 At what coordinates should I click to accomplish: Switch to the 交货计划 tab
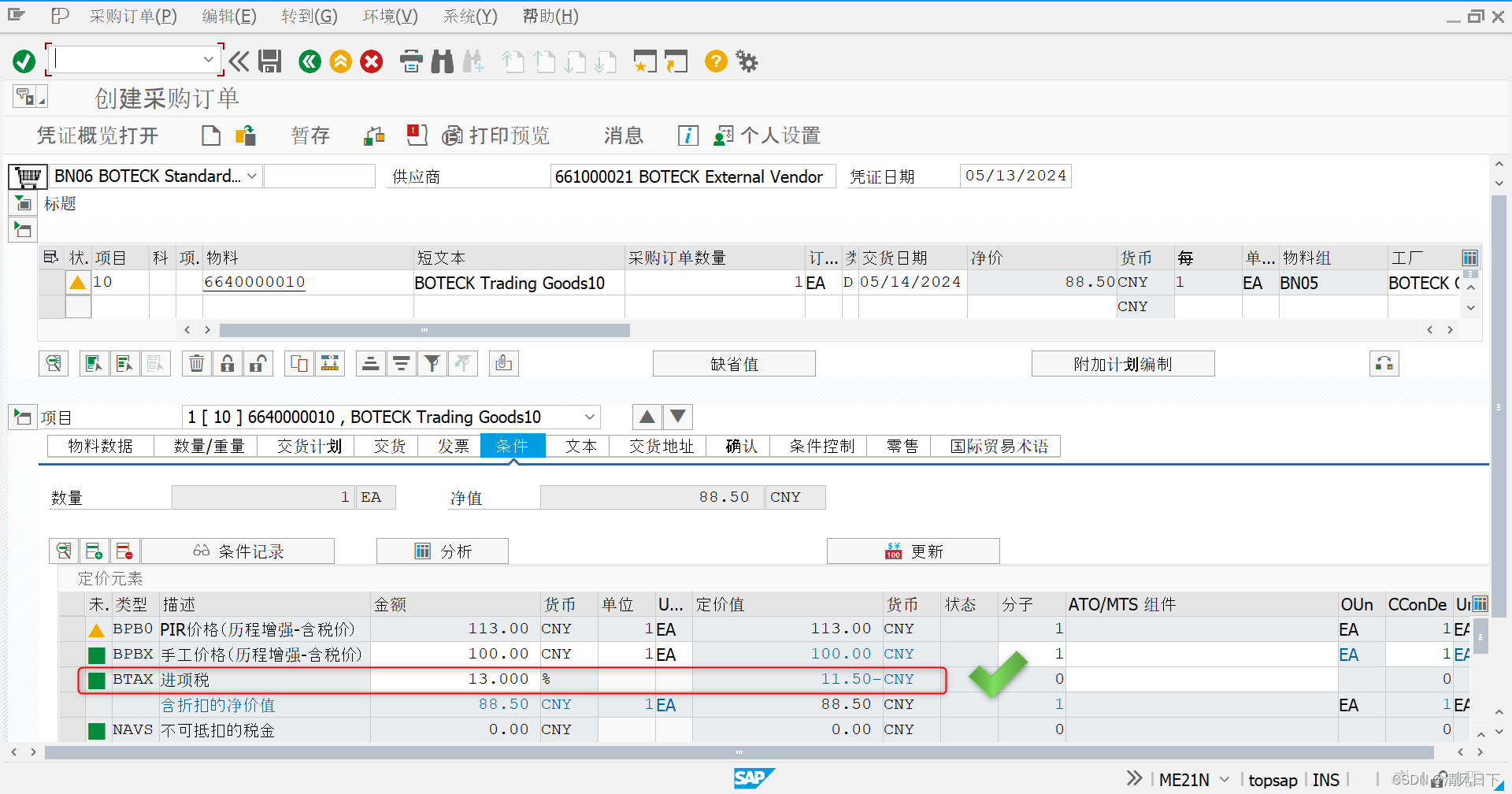coord(309,446)
